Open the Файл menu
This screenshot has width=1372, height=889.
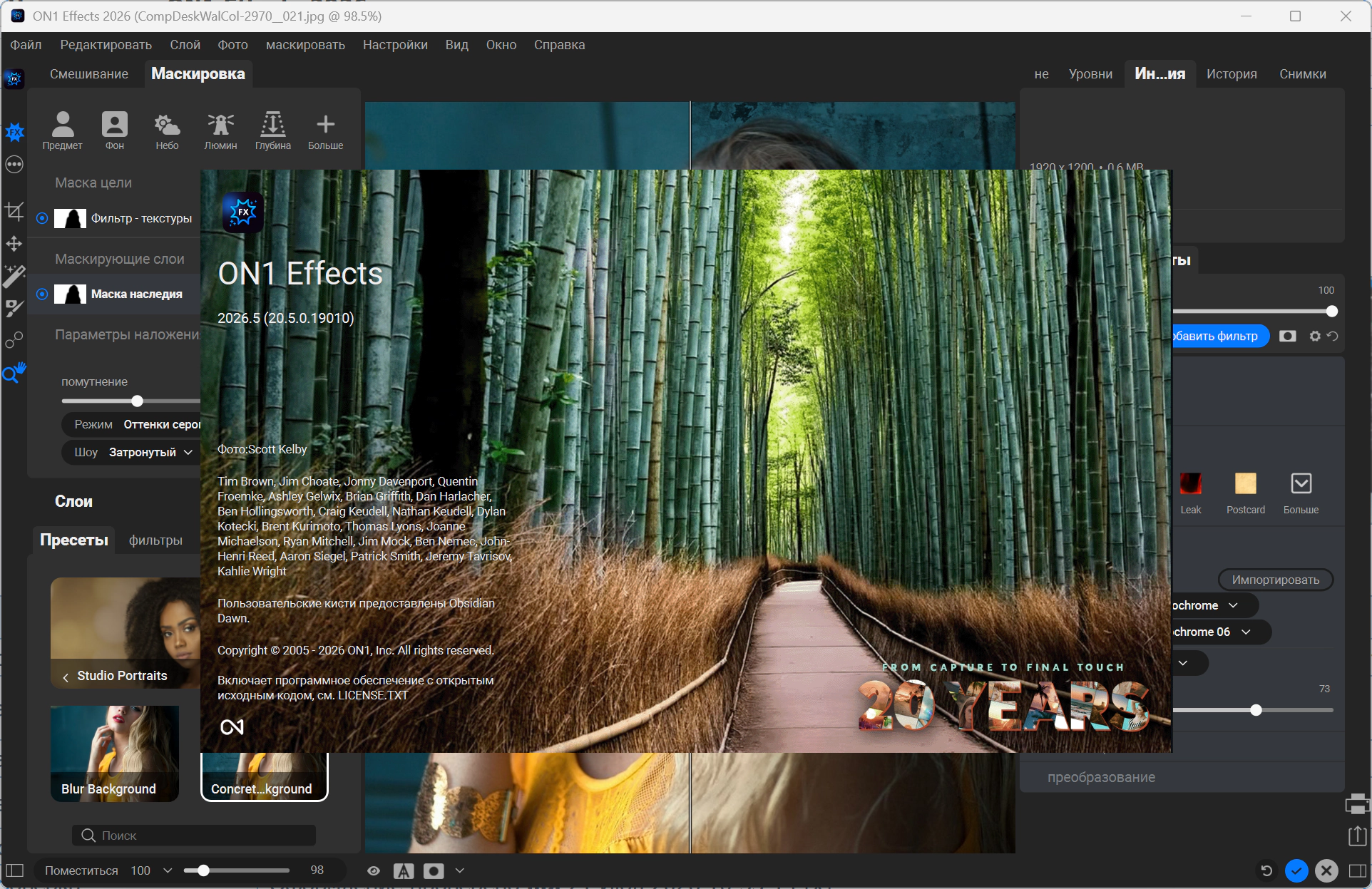[26, 45]
